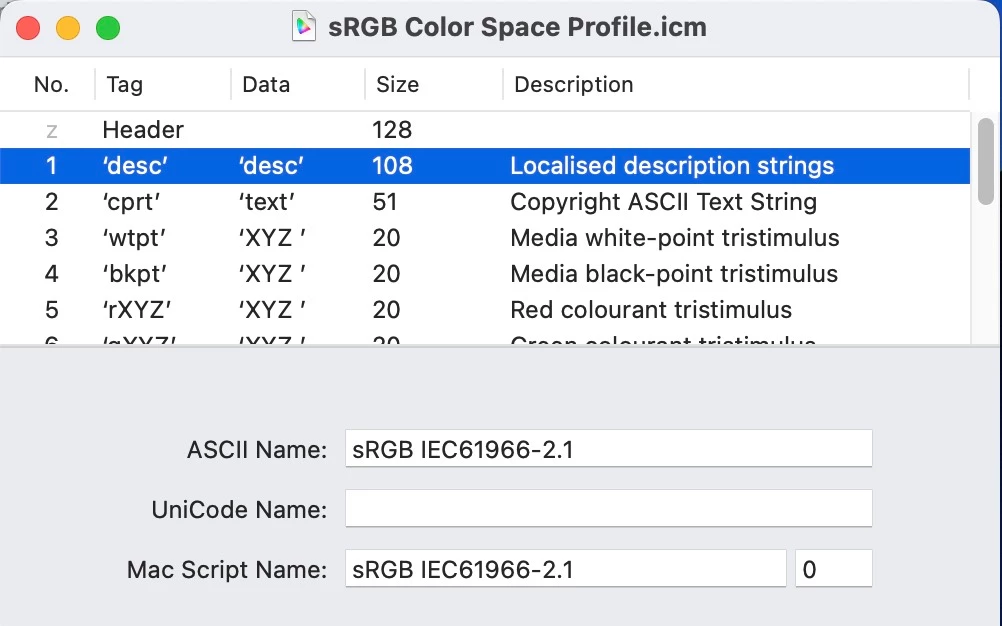This screenshot has height=626, width=1002.
Task: Sort the table by the No. column
Action: 51,85
